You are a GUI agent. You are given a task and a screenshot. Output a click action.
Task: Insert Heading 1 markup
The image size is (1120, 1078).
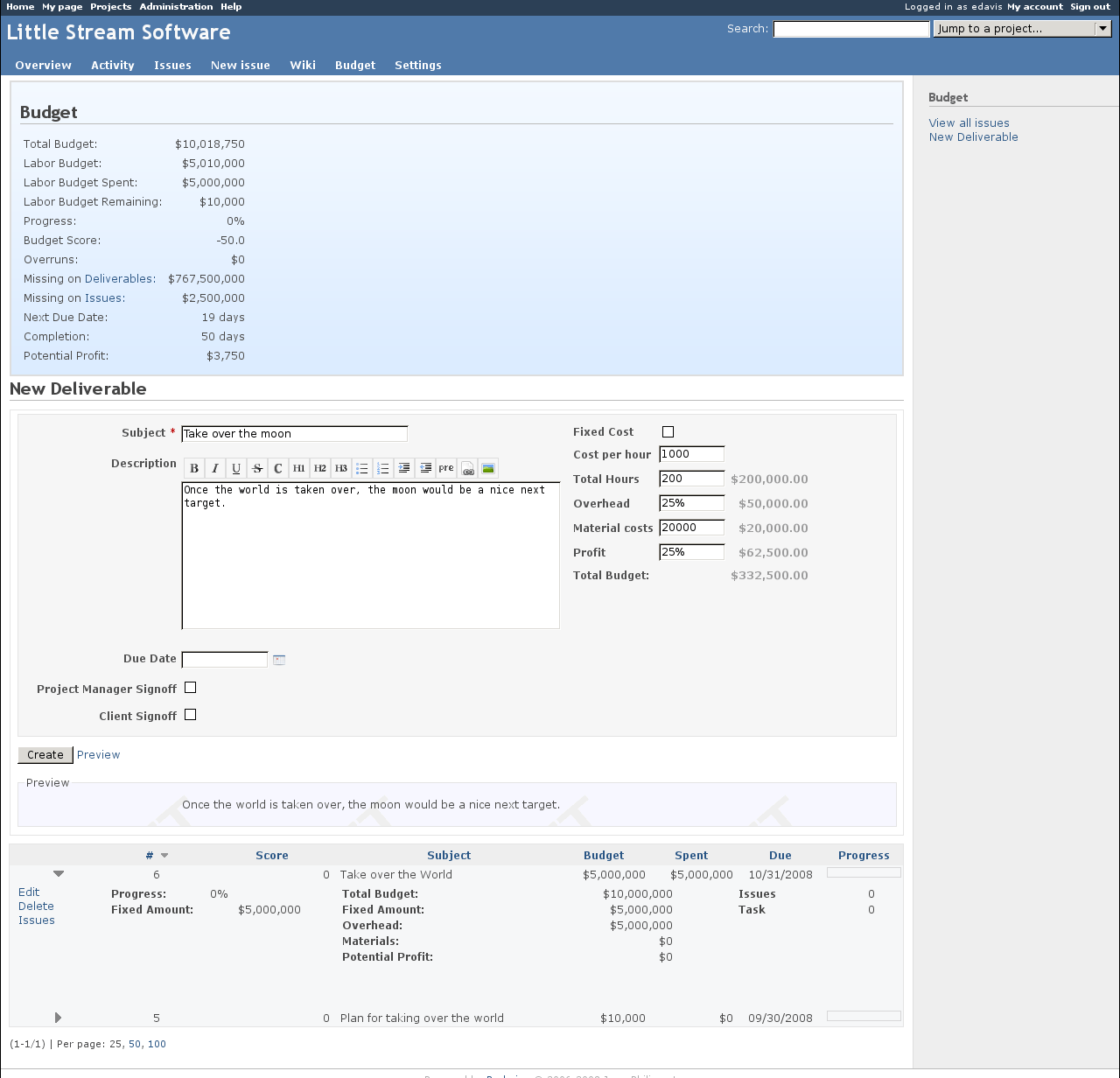click(x=299, y=468)
